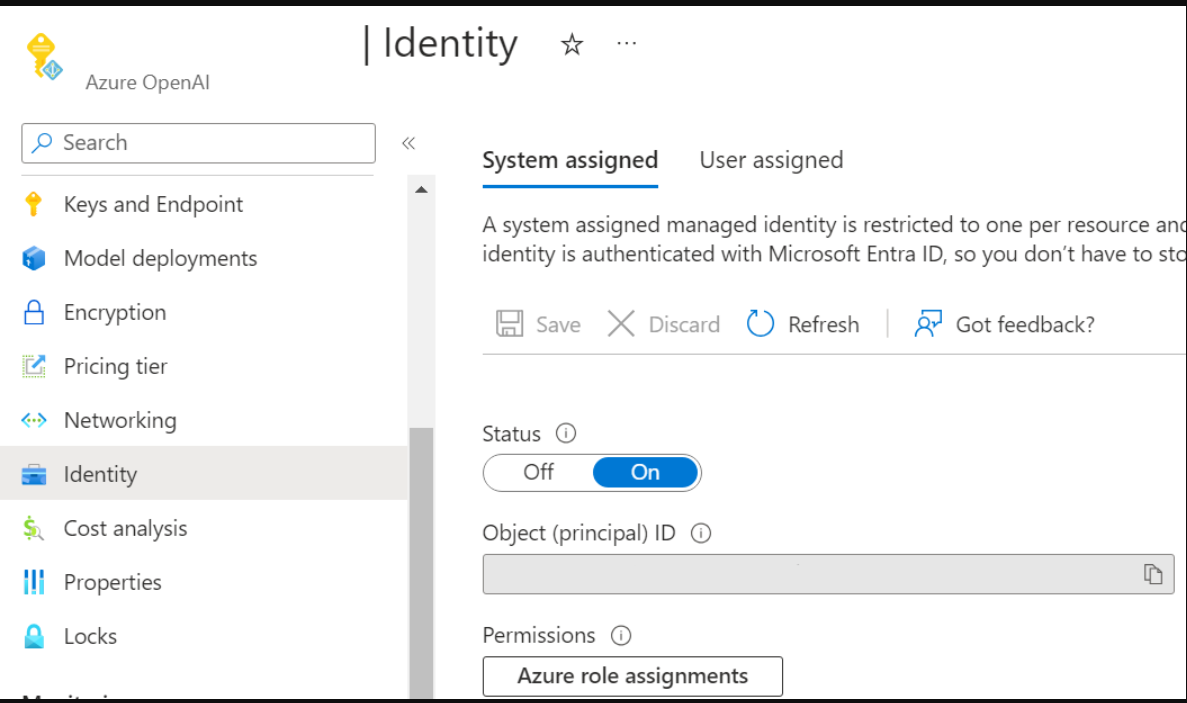Turn the Status toggle to Off
The image size is (1187, 703).
[x=538, y=472]
